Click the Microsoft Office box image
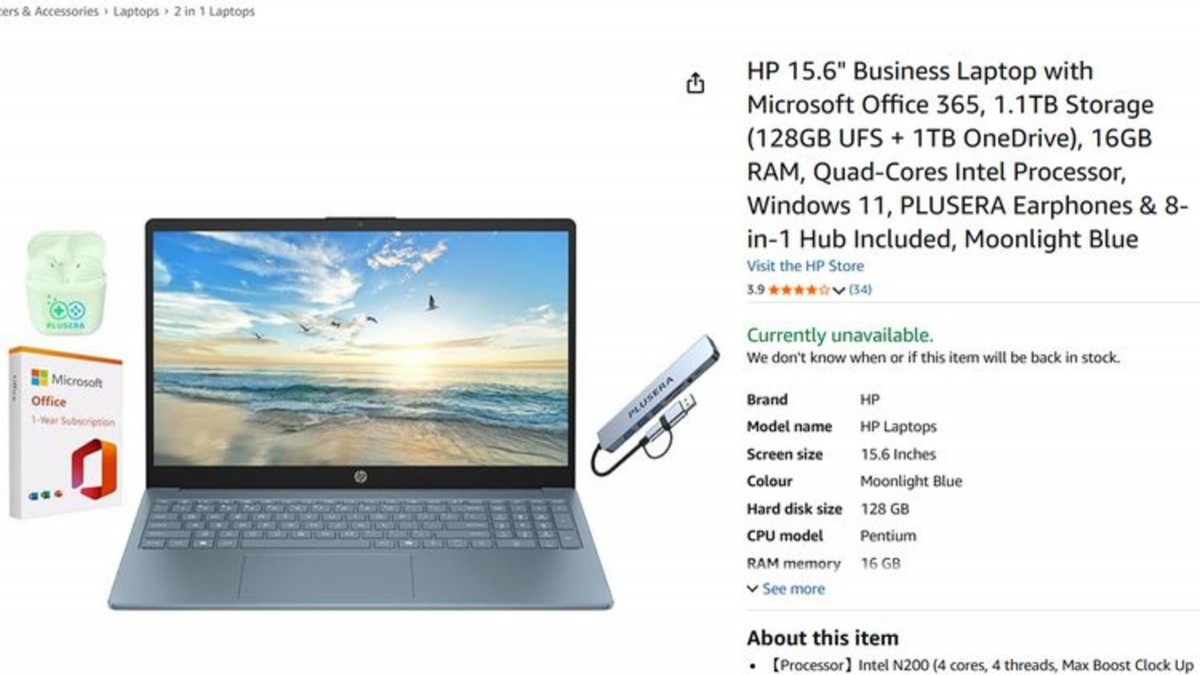 click(x=65, y=432)
